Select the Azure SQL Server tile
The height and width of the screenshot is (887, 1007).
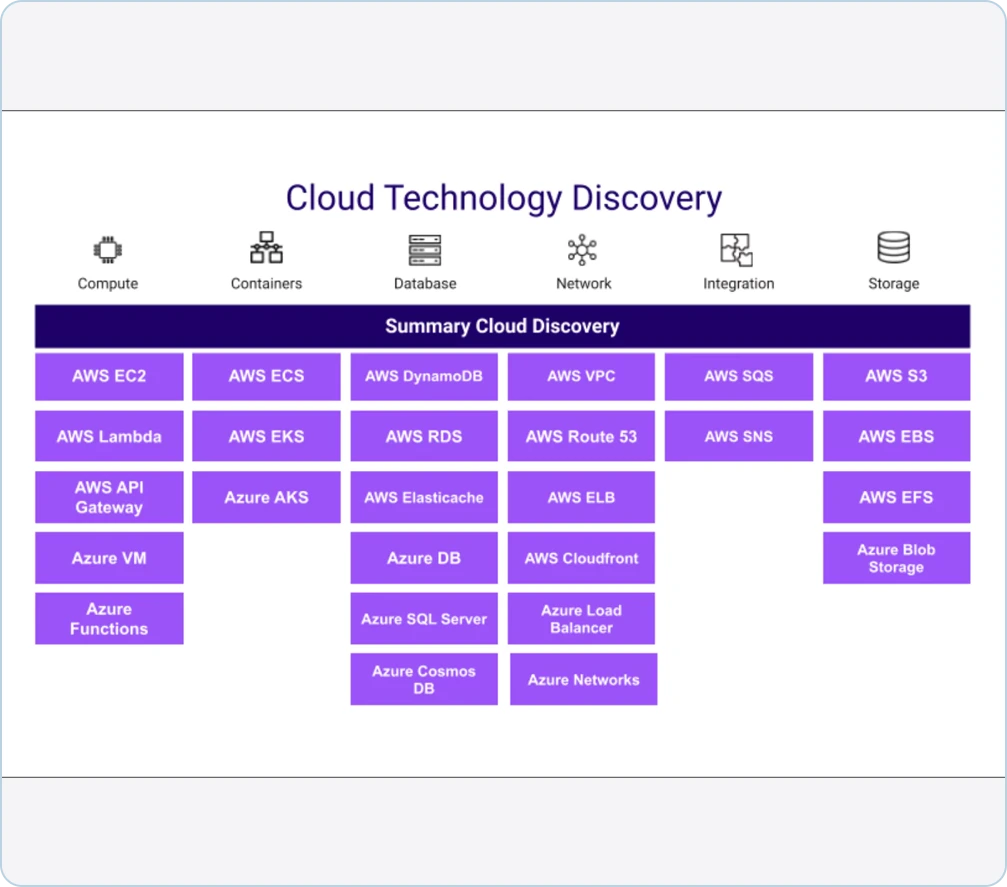tap(424, 619)
